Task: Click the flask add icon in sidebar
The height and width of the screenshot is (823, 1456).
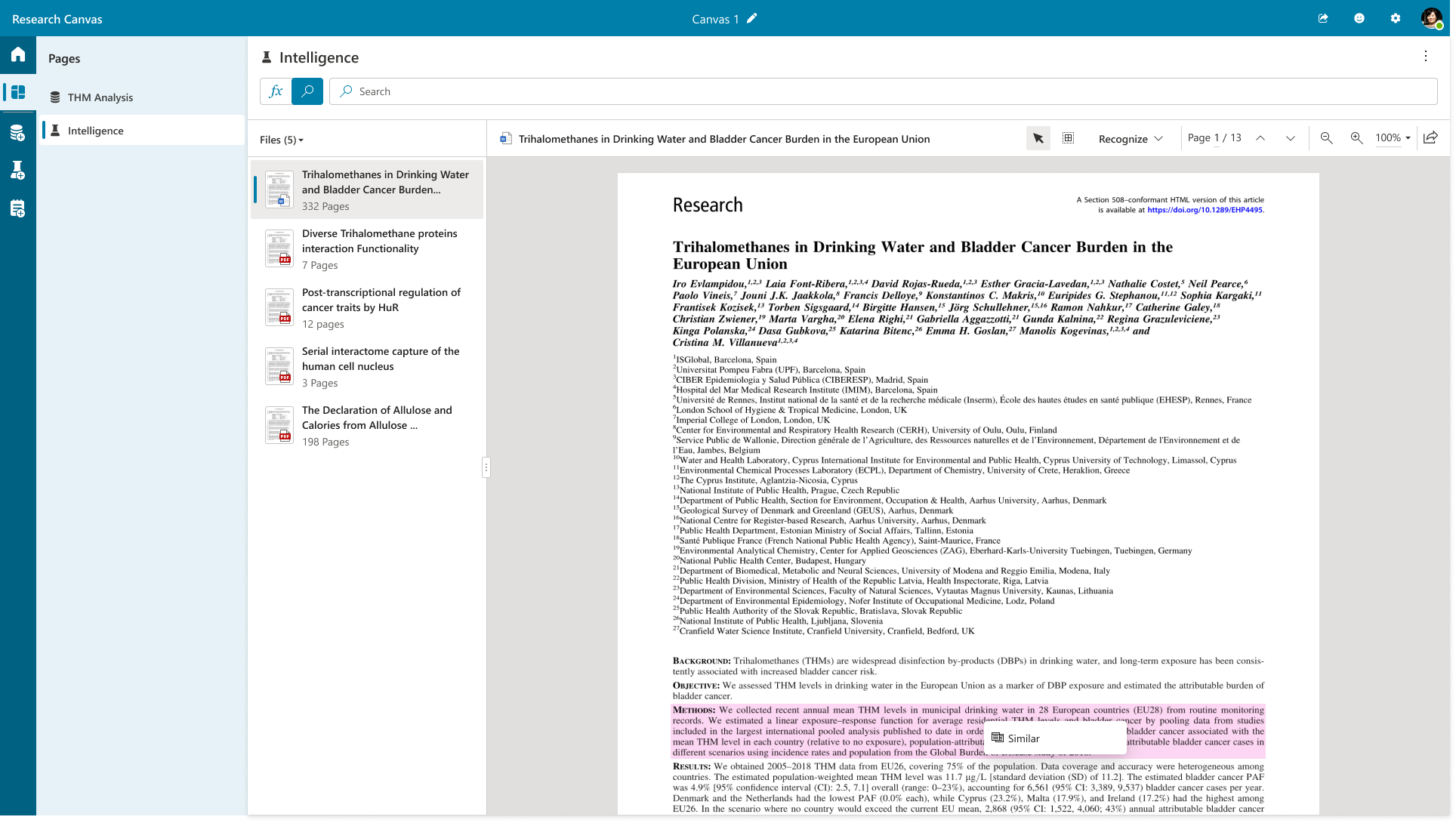Action: point(18,171)
